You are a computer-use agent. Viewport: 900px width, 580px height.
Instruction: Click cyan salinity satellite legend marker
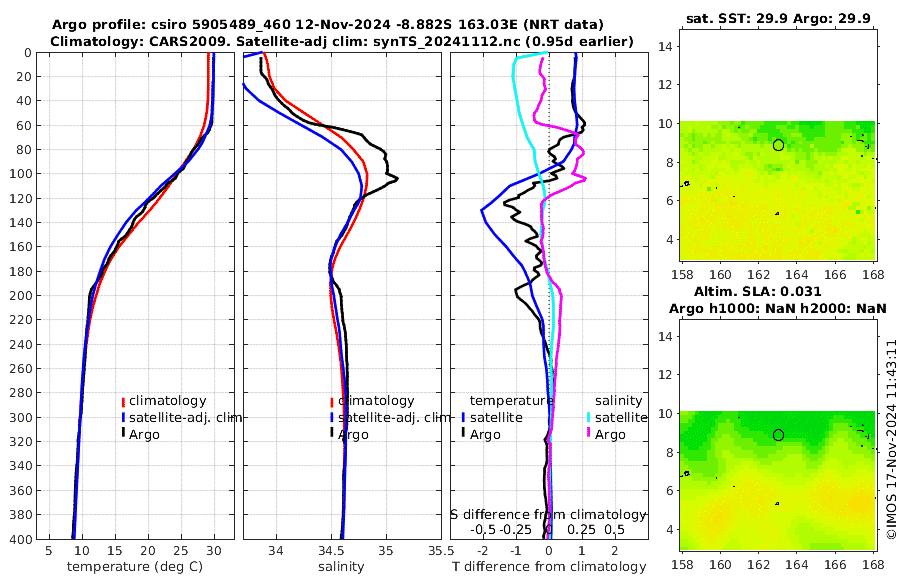pyautogui.click(x=588, y=417)
